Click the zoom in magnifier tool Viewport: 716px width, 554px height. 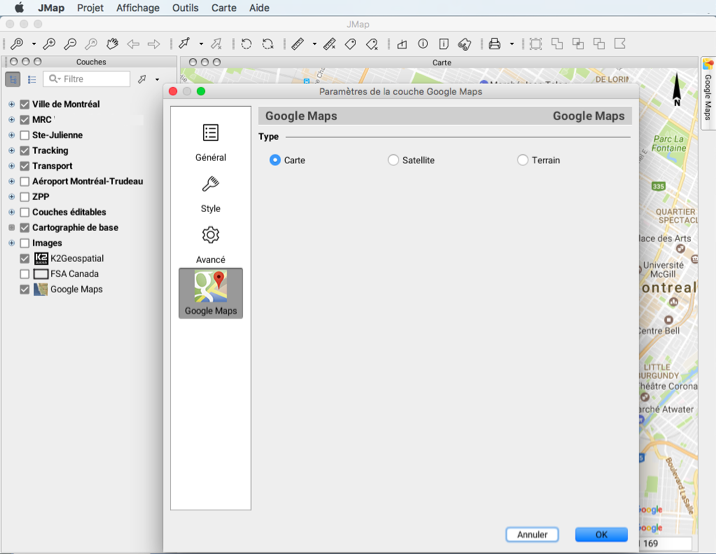click(49, 44)
